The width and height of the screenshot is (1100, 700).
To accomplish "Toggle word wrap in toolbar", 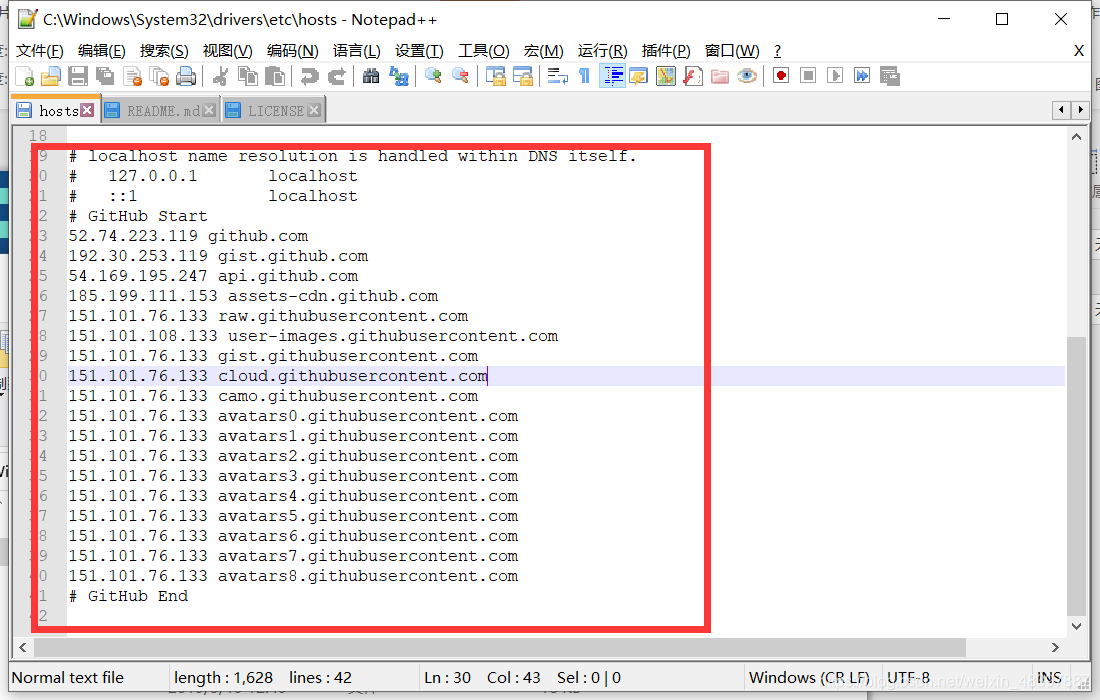I will [557, 76].
